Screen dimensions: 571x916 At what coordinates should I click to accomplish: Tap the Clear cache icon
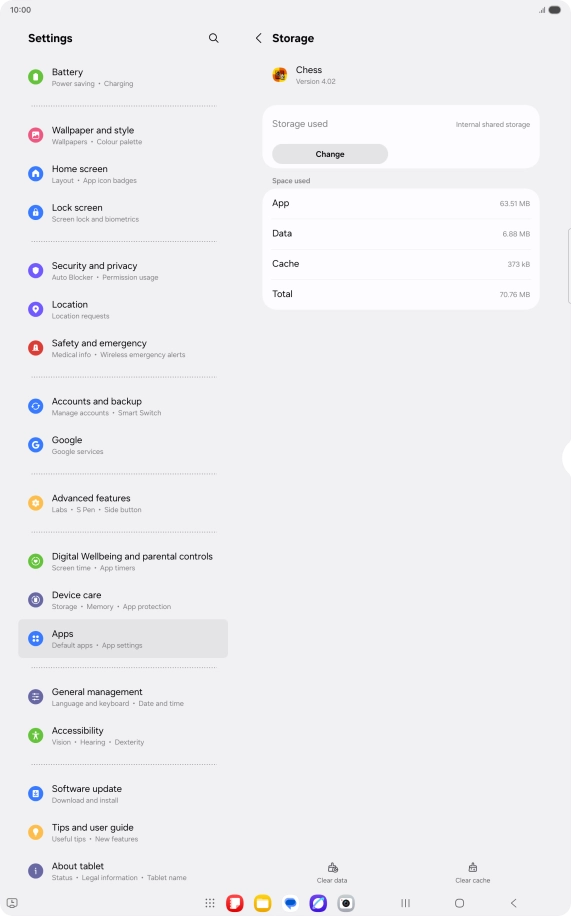pyautogui.click(x=473, y=868)
